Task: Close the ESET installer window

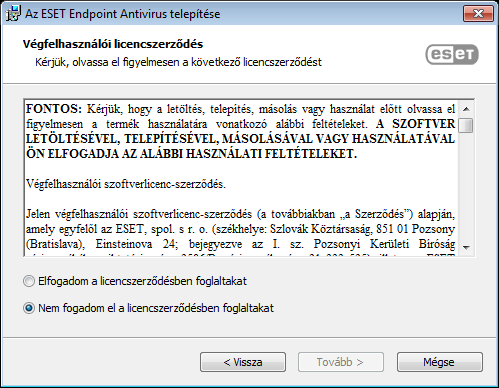Action: click(478, 14)
